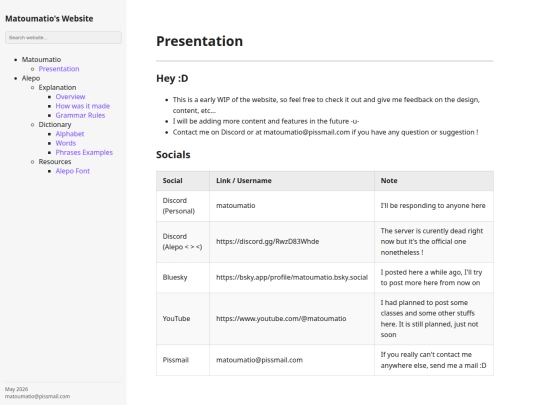Select the Explanation sidebar group label
Image resolution: width=540 pixels, height=405 pixels.
pyautogui.click(x=58, y=87)
